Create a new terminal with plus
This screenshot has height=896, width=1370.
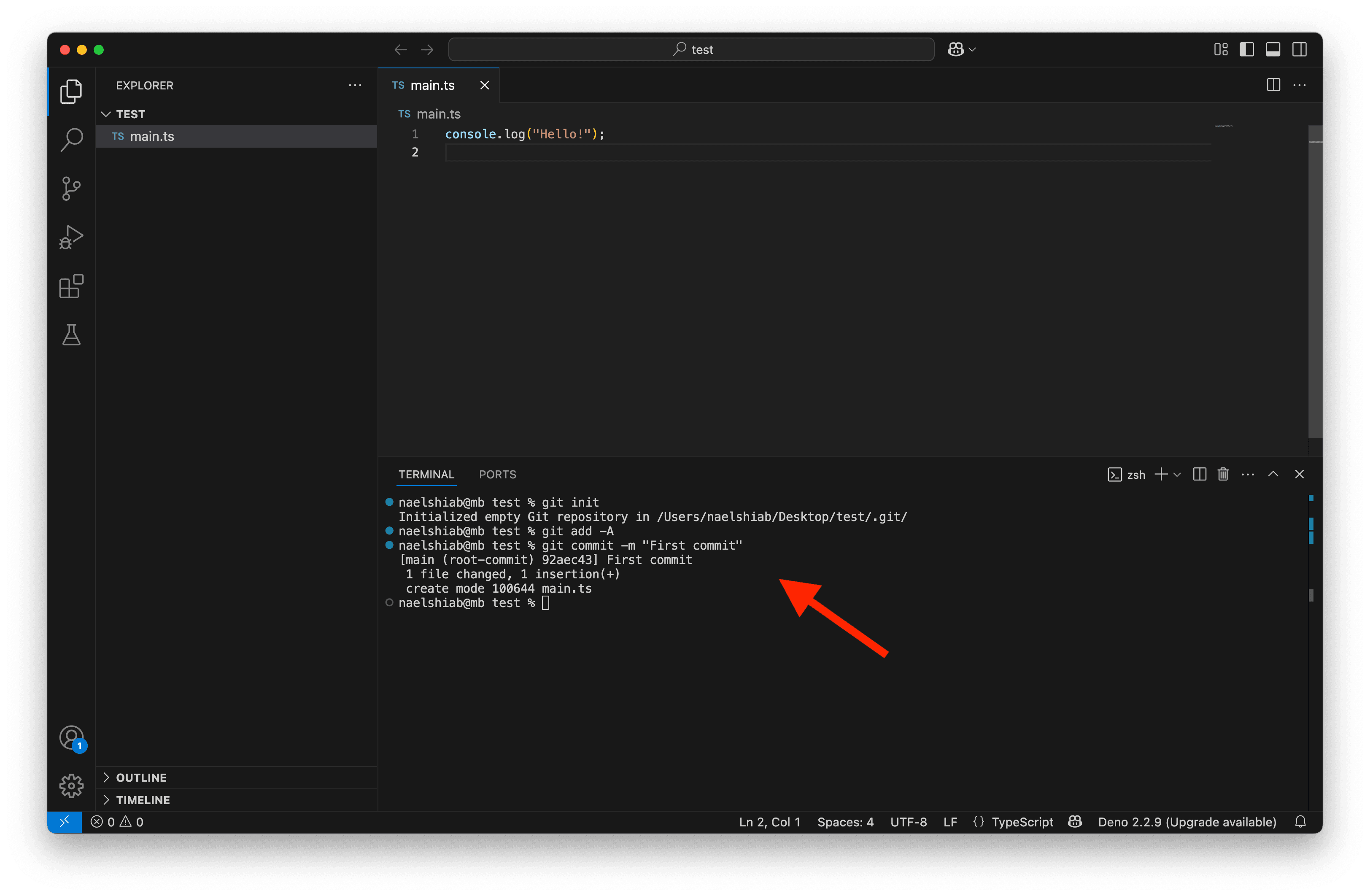pyautogui.click(x=1161, y=475)
